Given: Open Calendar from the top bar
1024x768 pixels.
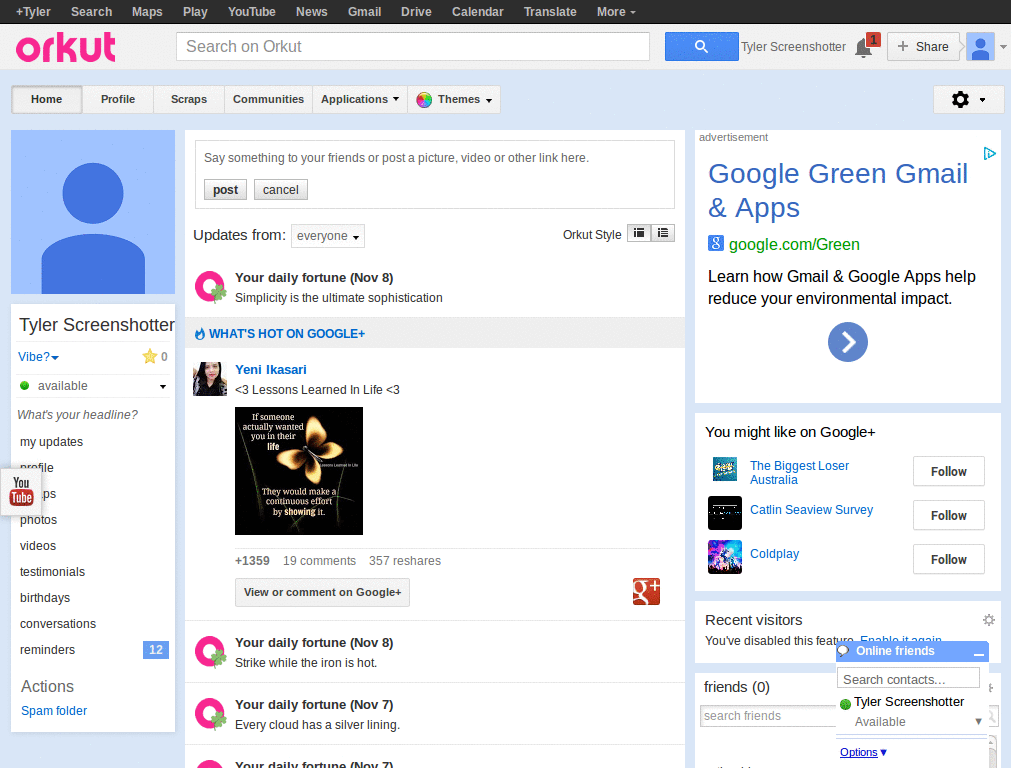Looking at the screenshot, I should tap(477, 12).
